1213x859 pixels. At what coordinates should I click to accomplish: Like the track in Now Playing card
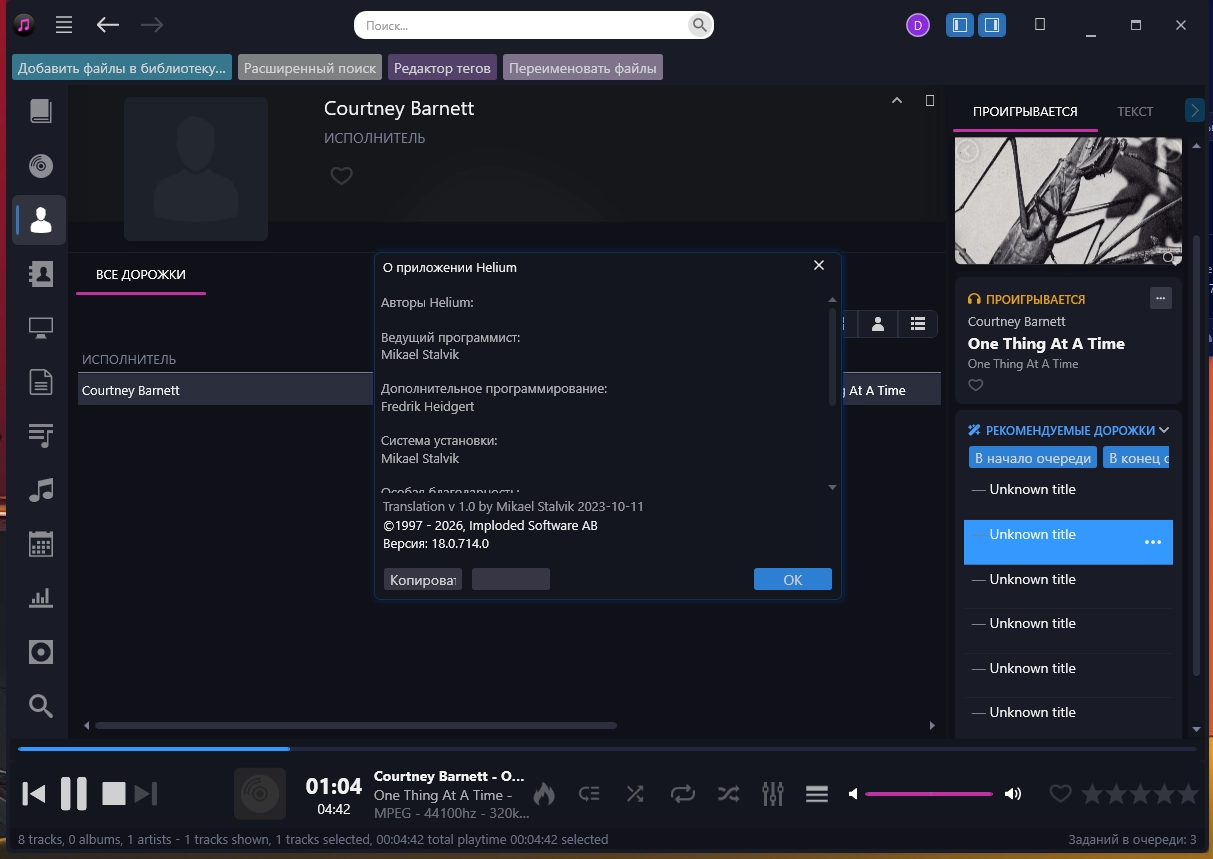(976, 385)
